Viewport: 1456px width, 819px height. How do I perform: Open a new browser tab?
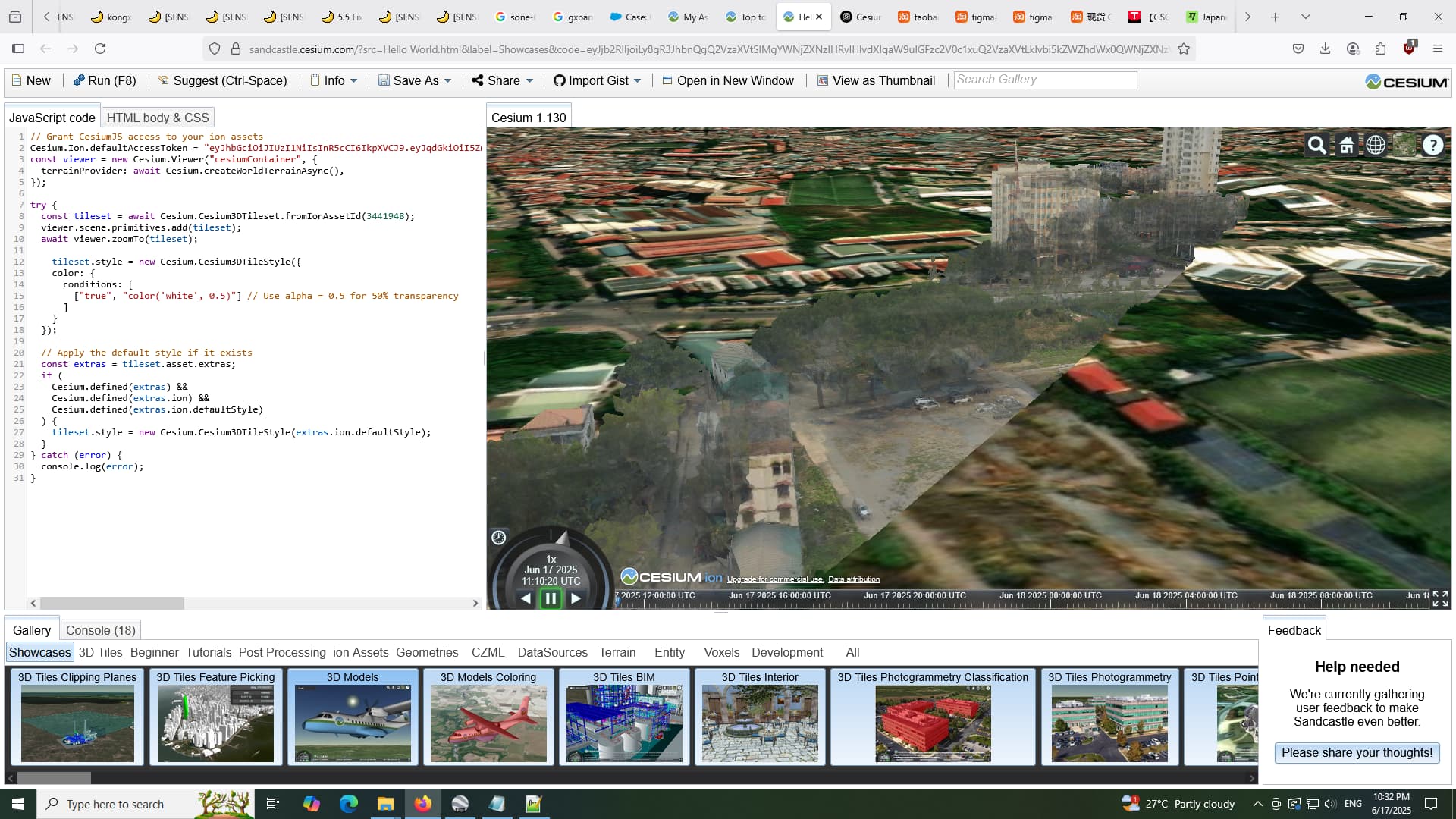click(1276, 17)
